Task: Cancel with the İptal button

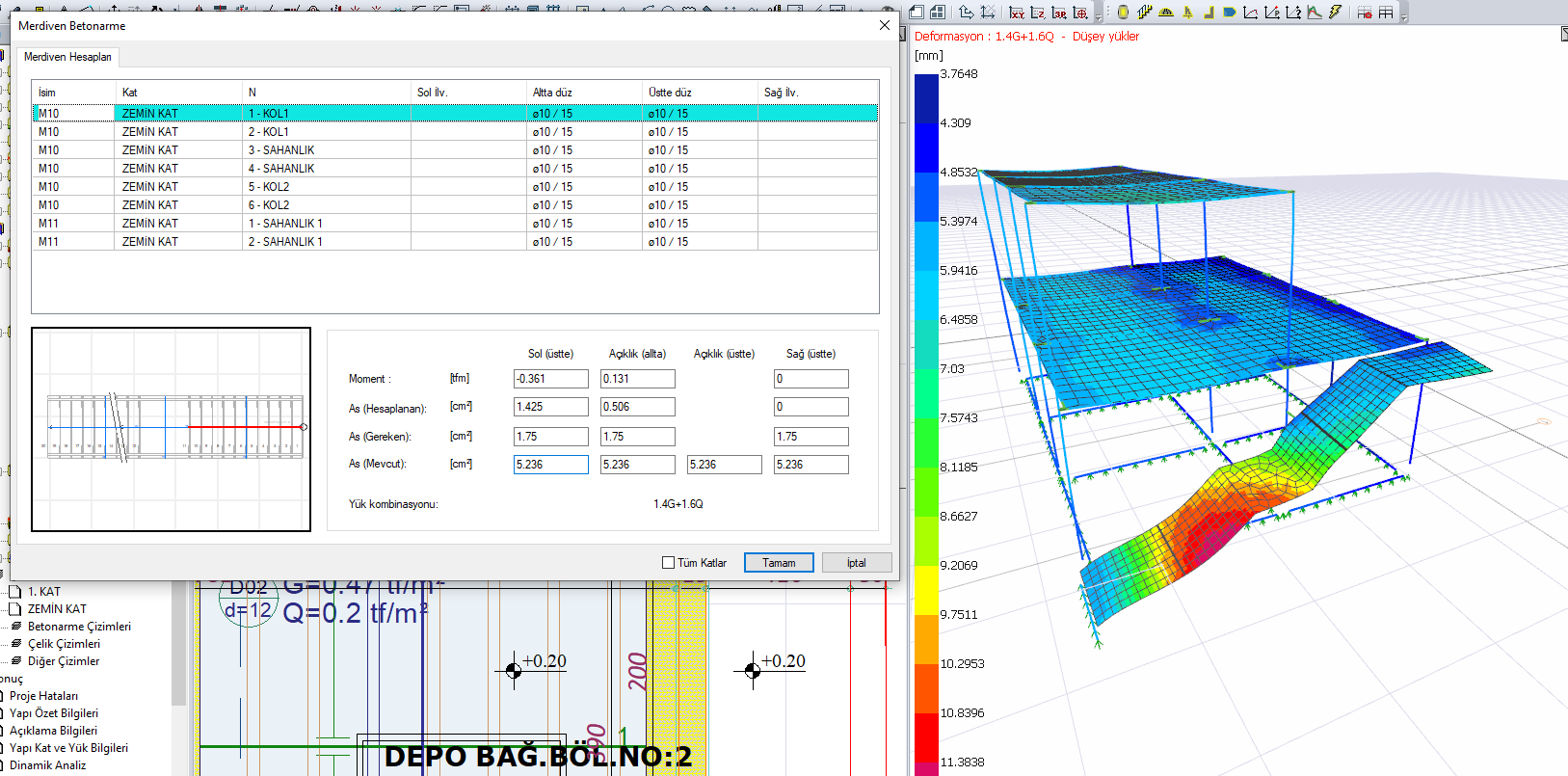Action: point(857,563)
